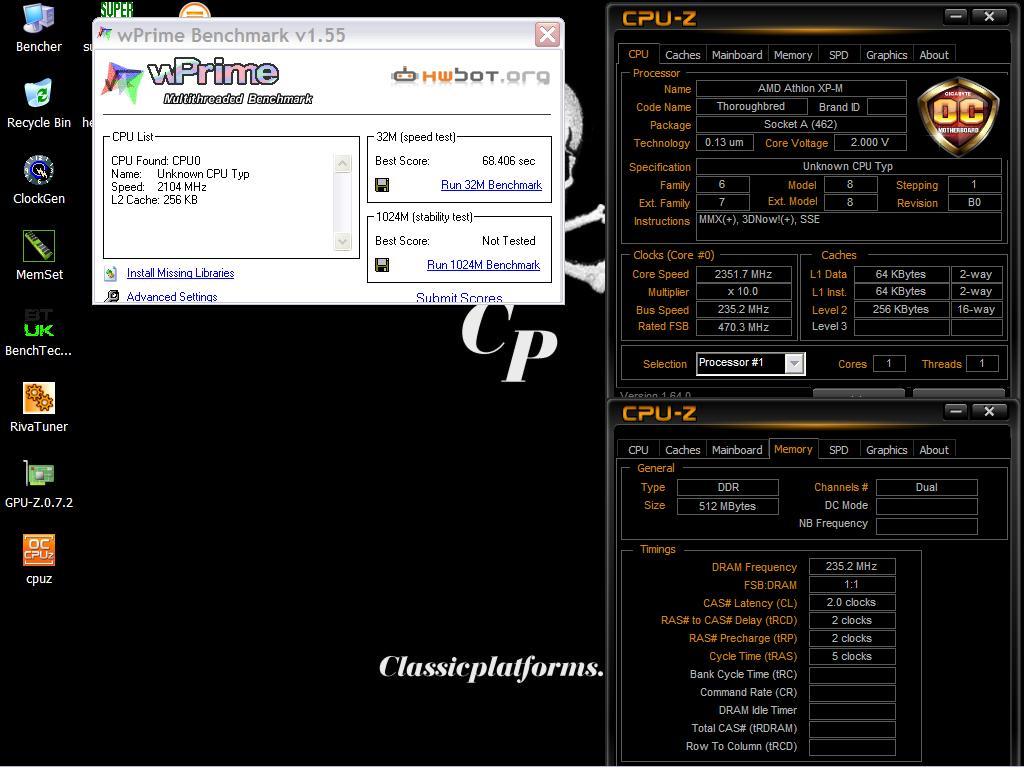Image resolution: width=1024 pixels, height=768 pixels.
Task: Click the 512 MBytes memory size field
Action: [x=728, y=506]
